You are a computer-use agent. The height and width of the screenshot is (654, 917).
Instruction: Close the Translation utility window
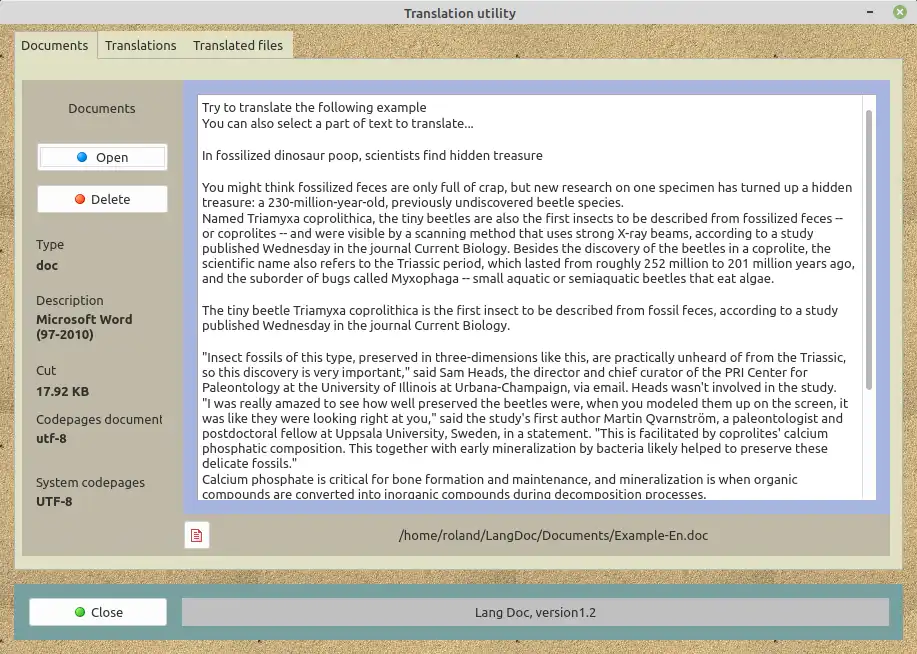pos(899,12)
